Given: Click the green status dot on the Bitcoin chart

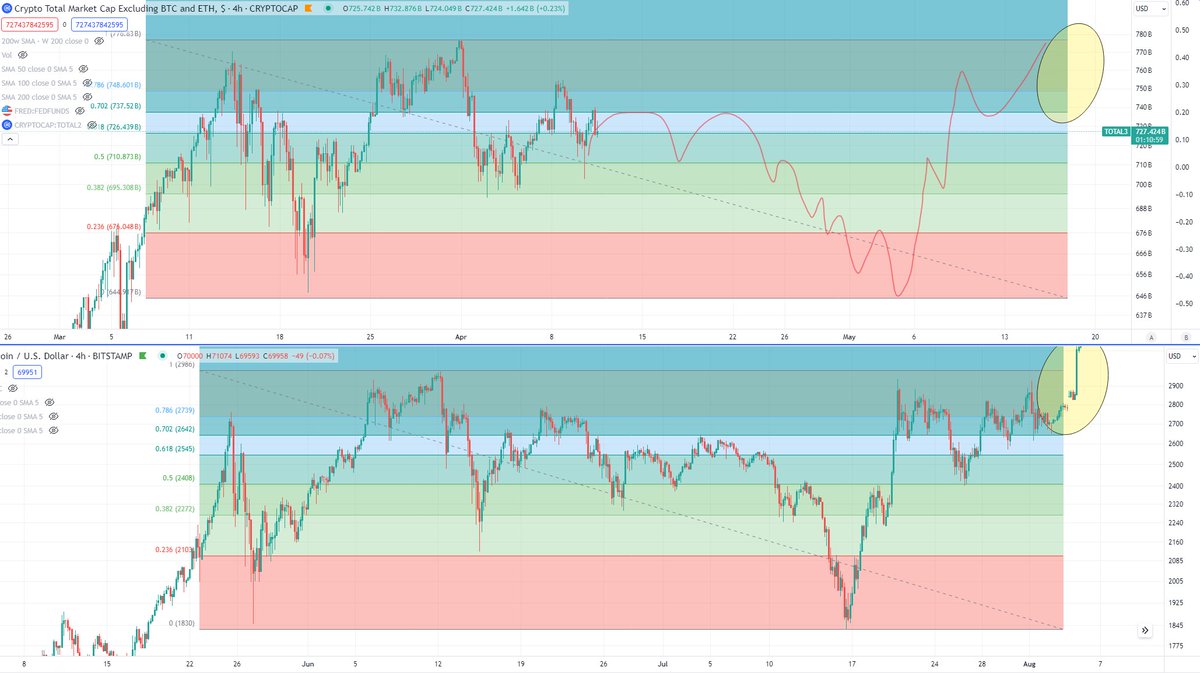Looking at the screenshot, I should (162, 356).
